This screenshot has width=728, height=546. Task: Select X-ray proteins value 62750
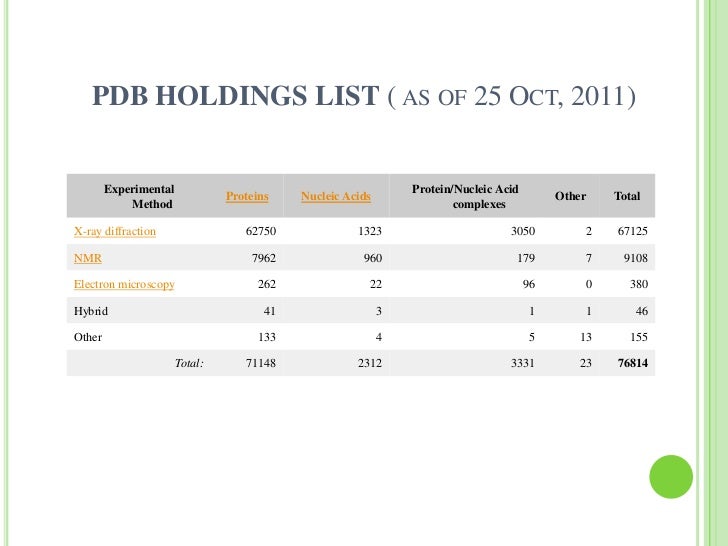click(261, 231)
